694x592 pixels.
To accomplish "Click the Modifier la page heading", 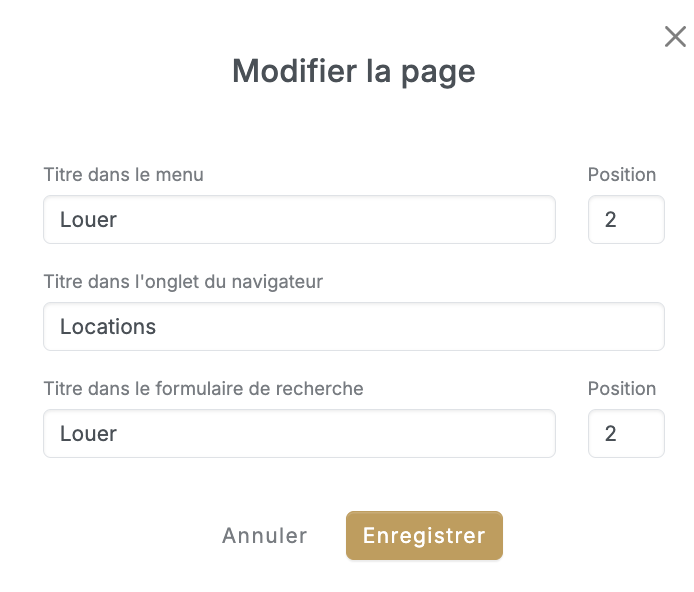I will click(353, 72).
